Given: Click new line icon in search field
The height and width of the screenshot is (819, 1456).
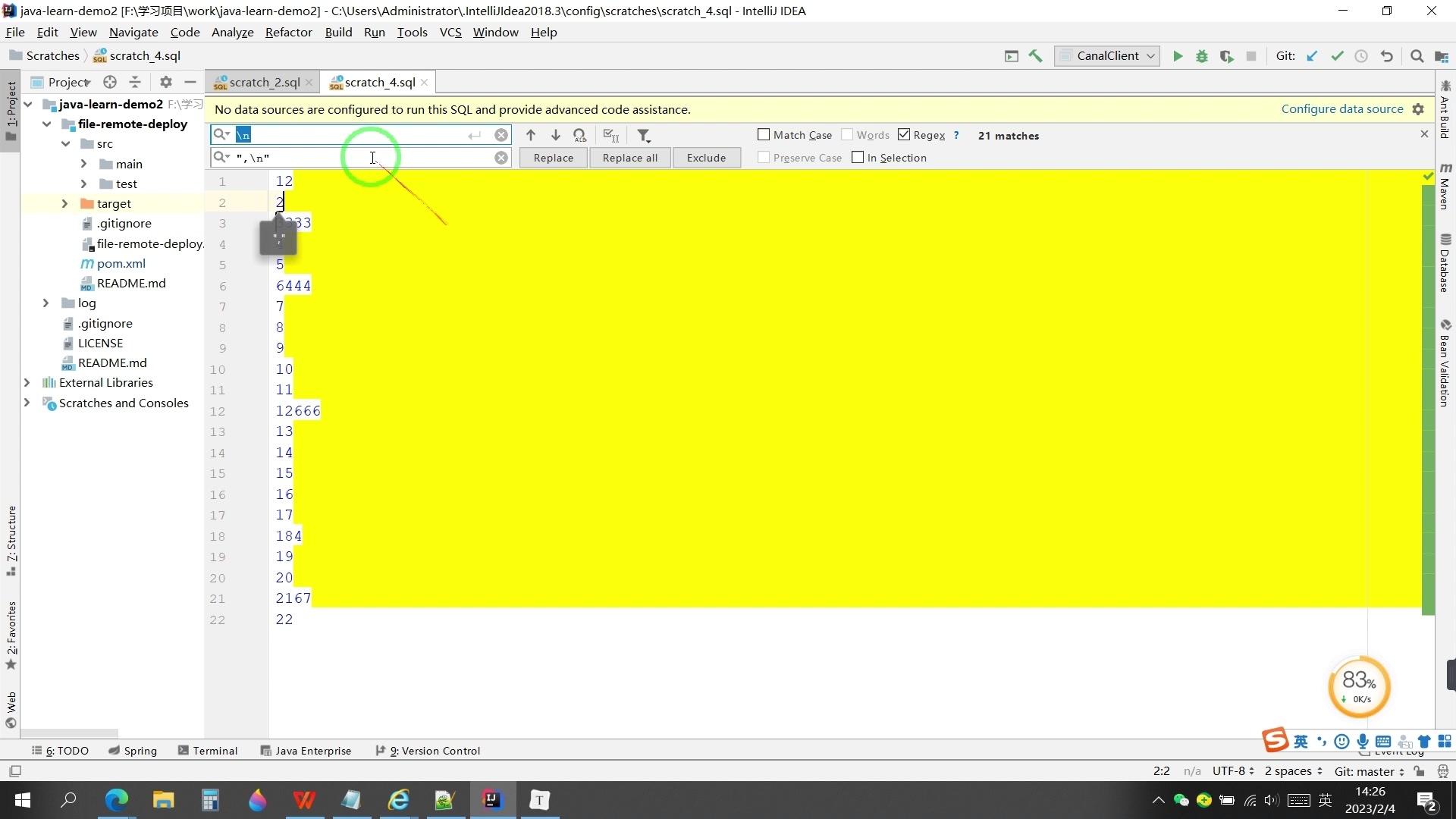Looking at the screenshot, I should point(475,135).
